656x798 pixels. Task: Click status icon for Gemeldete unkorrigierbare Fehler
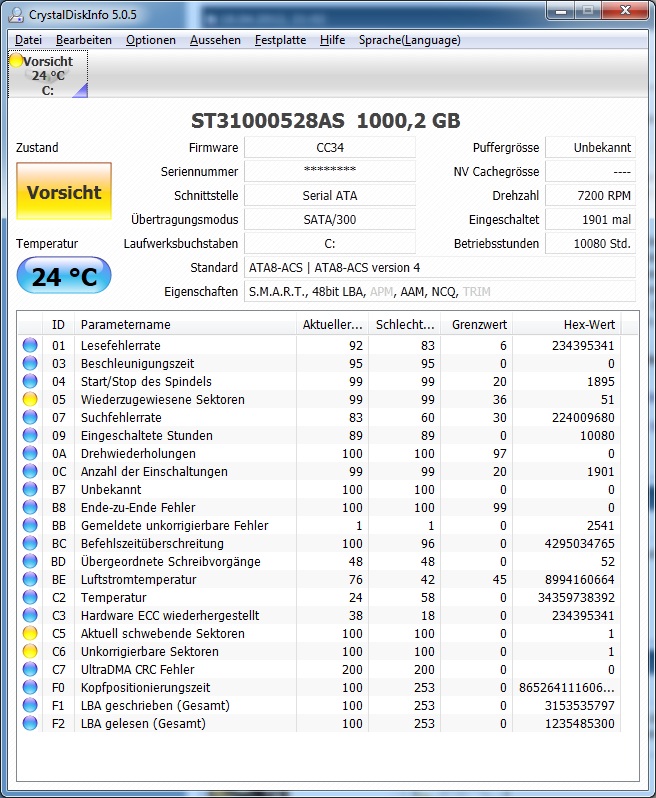[x=30, y=525]
